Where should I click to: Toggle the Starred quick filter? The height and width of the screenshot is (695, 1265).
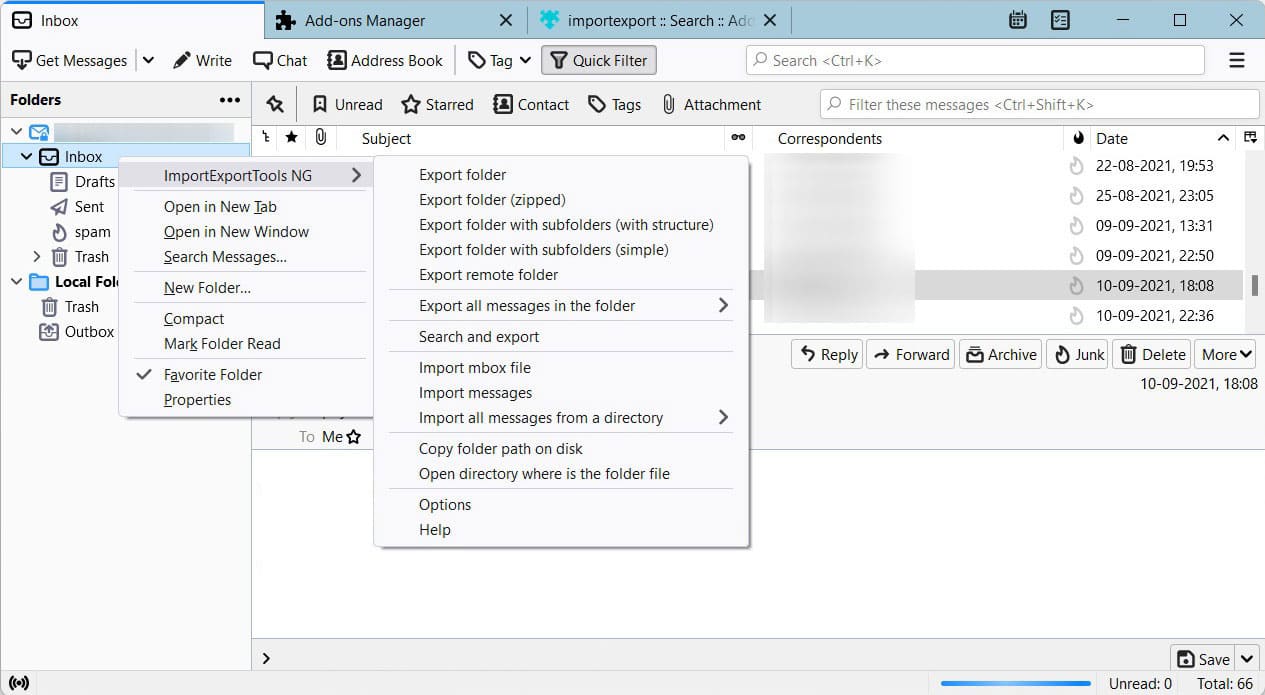point(437,104)
